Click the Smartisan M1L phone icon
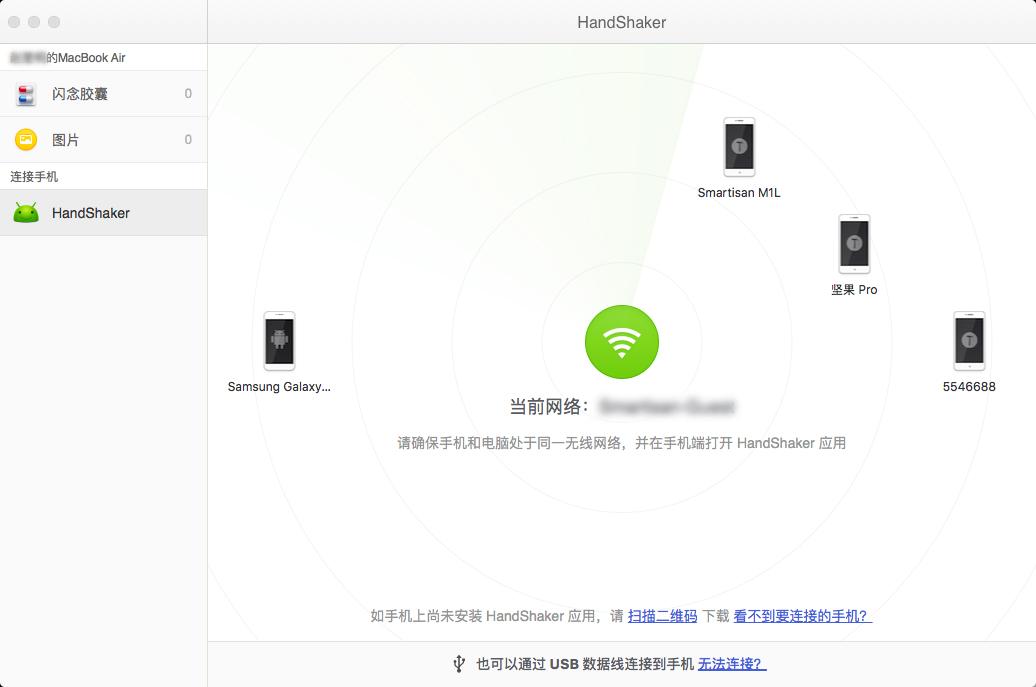The width and height of the screenshot is (1036, 687). click(x=739, y=147)
